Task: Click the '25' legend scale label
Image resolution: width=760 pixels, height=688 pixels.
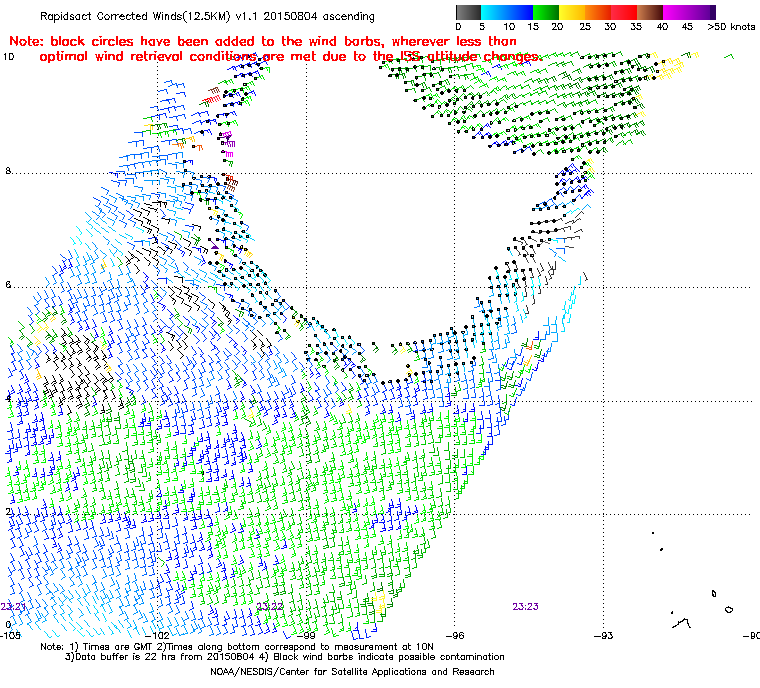Action: point(585,27)
